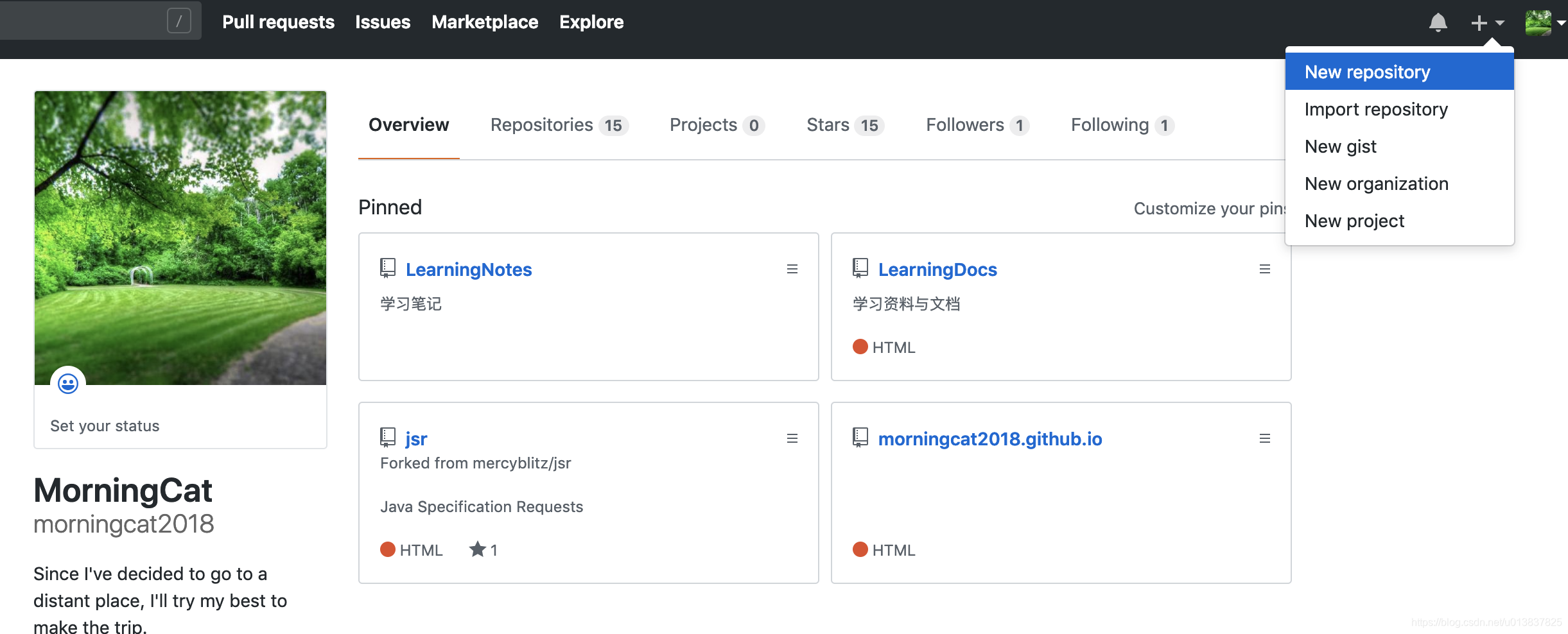Click the Pinned section heading
The height and width of the screenshot is (634, 1568).
click(x=390, y=207)
